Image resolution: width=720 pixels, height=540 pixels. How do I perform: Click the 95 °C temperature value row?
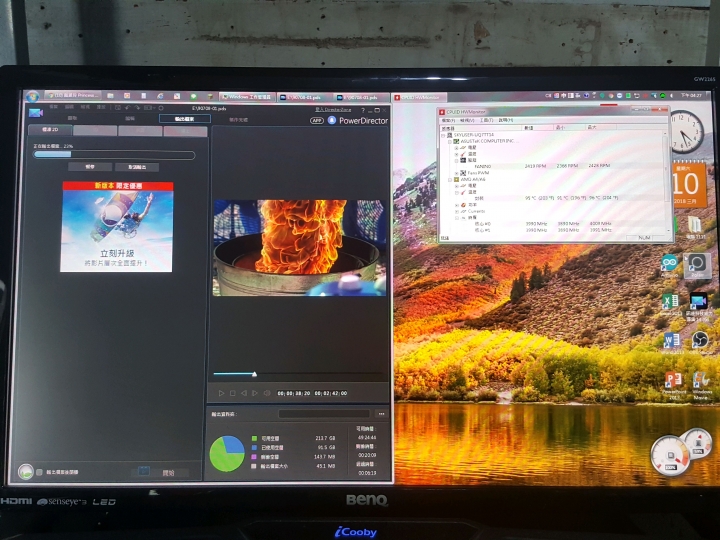coord(551,198)
